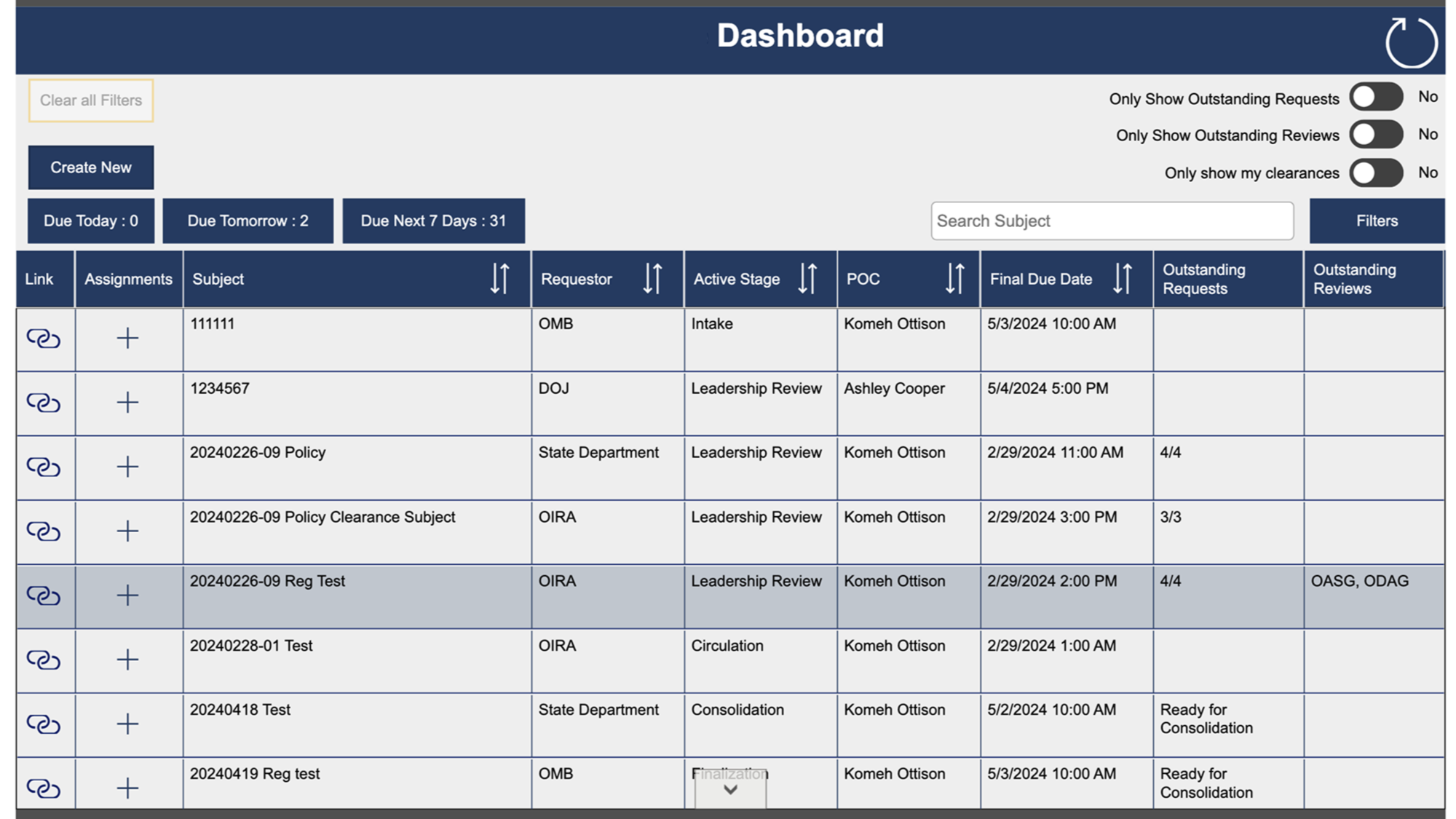Turn on Only show my clearances

click(1375, 173)
